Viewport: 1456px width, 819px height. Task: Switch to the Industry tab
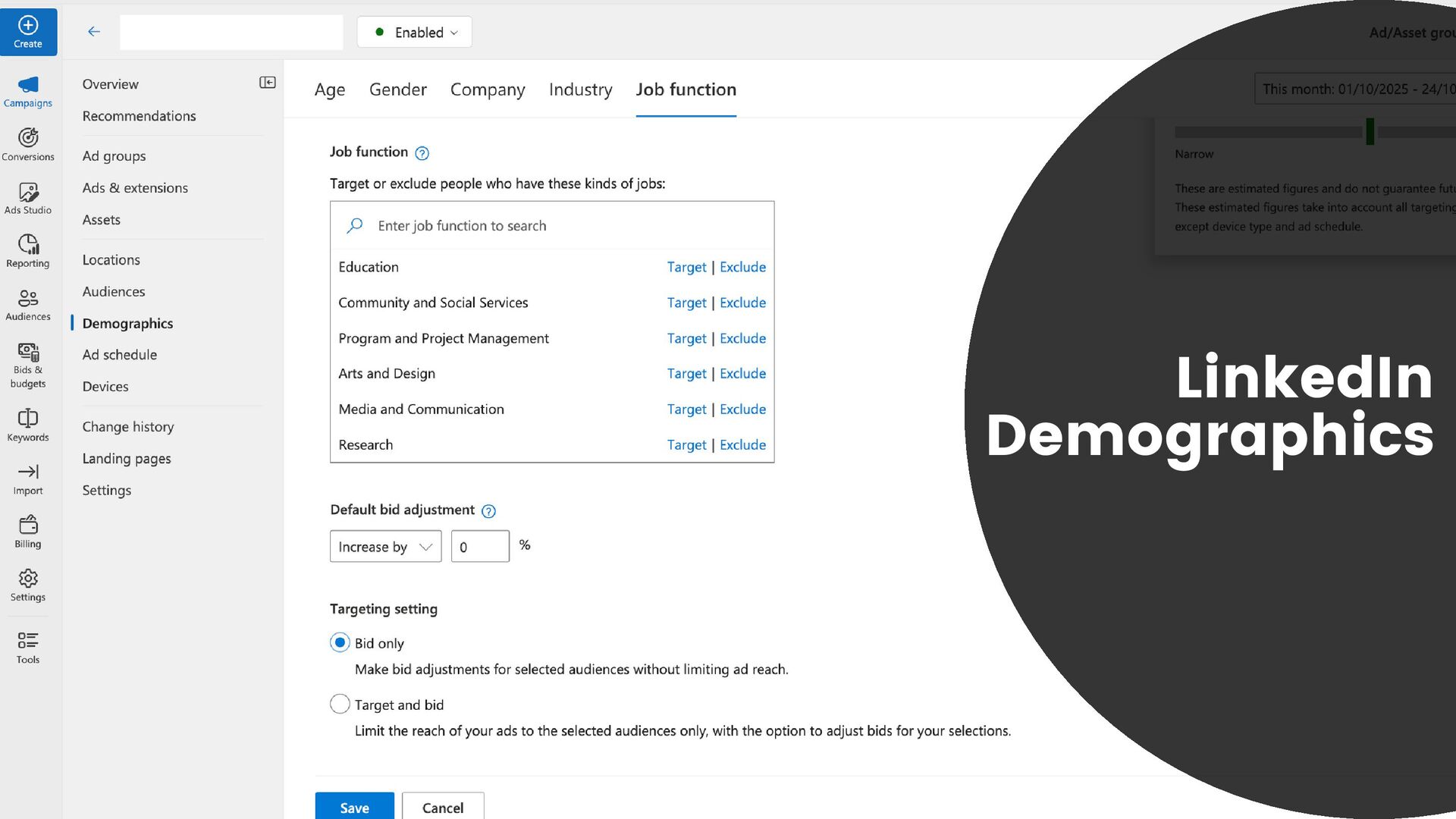pos(580,89)
